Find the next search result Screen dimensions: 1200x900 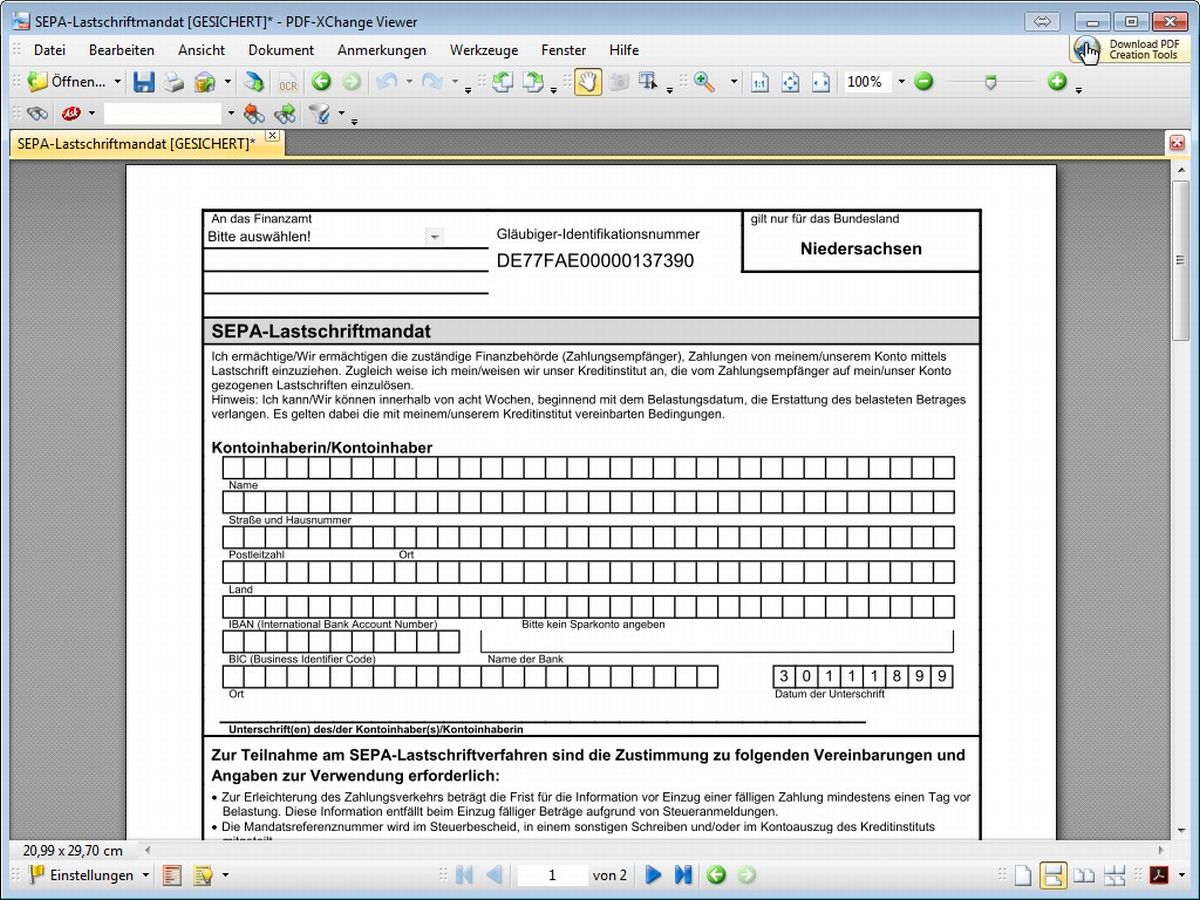tap(286, 113)
